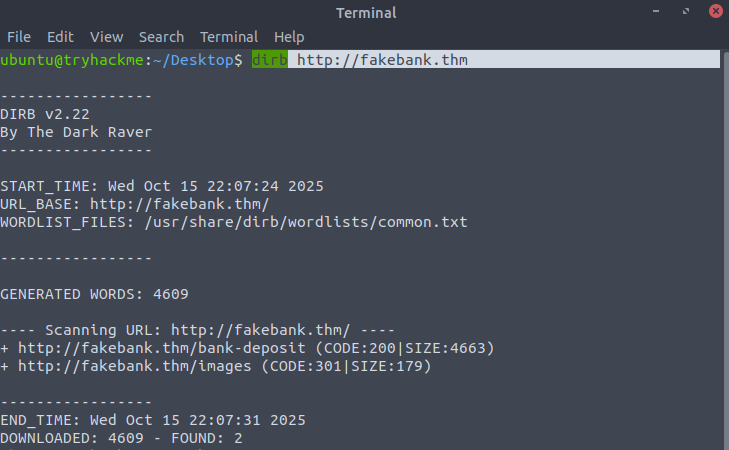Screen dimensions: 729x450
Task: Open the File menu
Action: (19, 37)
